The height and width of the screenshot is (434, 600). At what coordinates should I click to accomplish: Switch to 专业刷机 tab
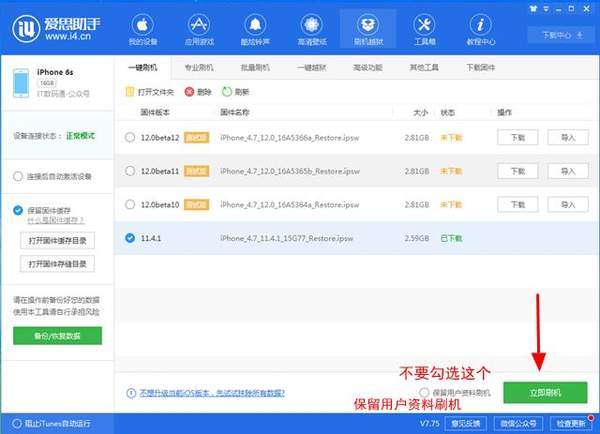tap(199, 68)
